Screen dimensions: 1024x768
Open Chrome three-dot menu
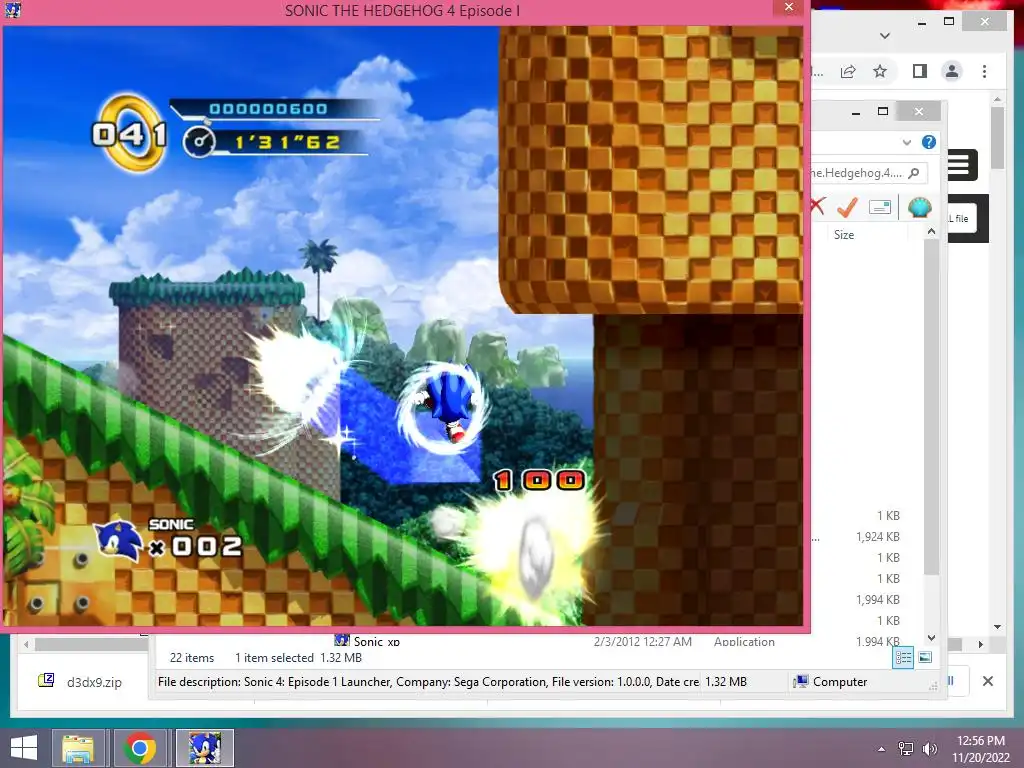tap(984, 71)
